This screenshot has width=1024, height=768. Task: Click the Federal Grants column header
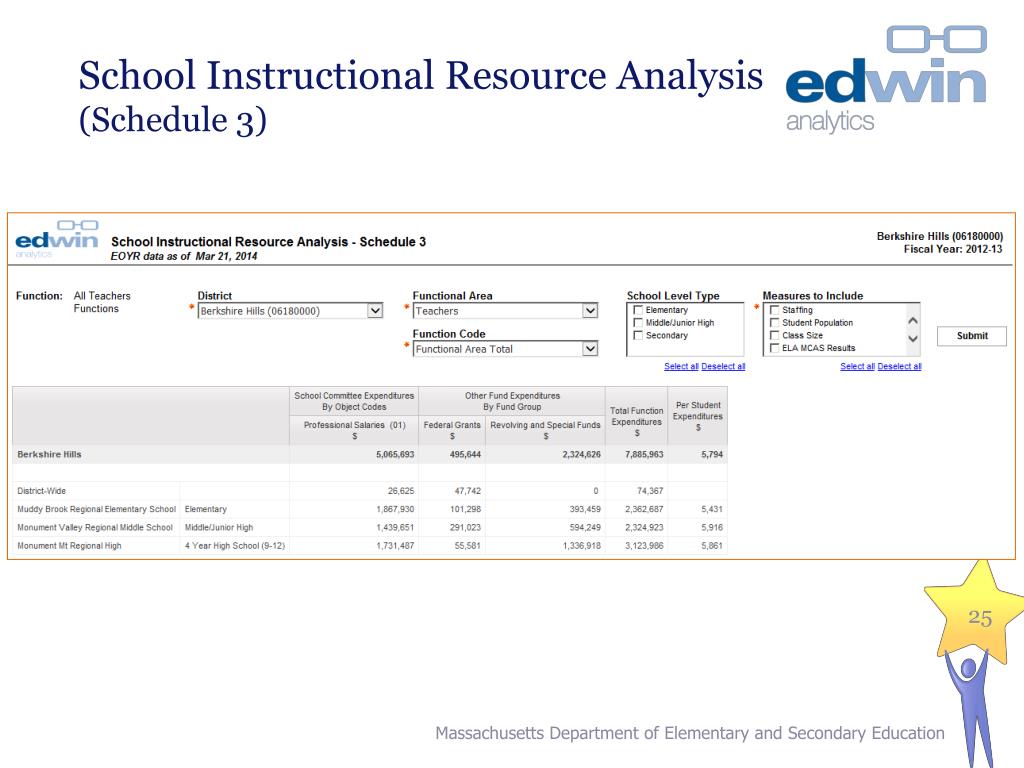[x=452, y=430]
